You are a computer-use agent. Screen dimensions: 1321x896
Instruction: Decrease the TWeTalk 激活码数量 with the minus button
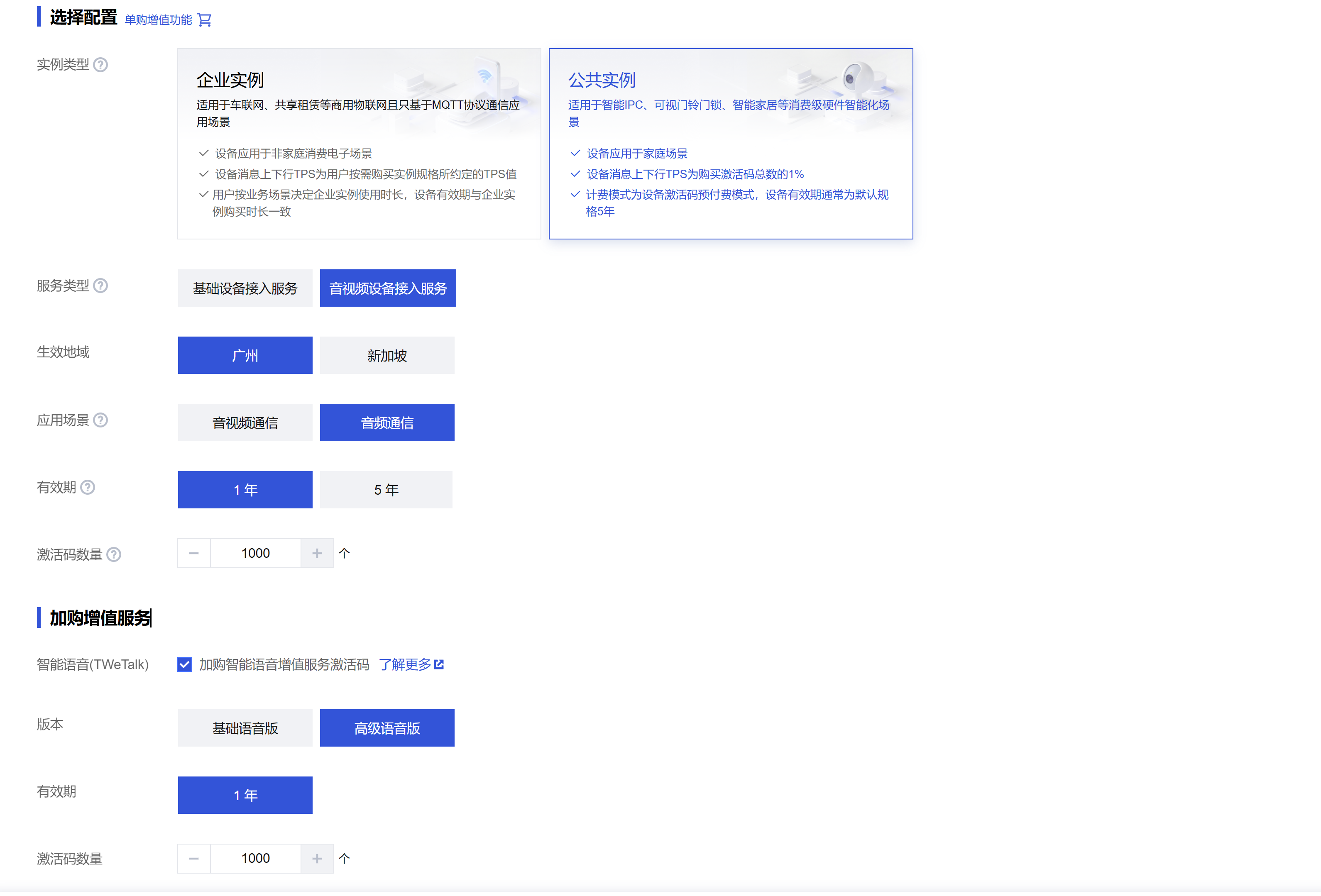[194, 859]
